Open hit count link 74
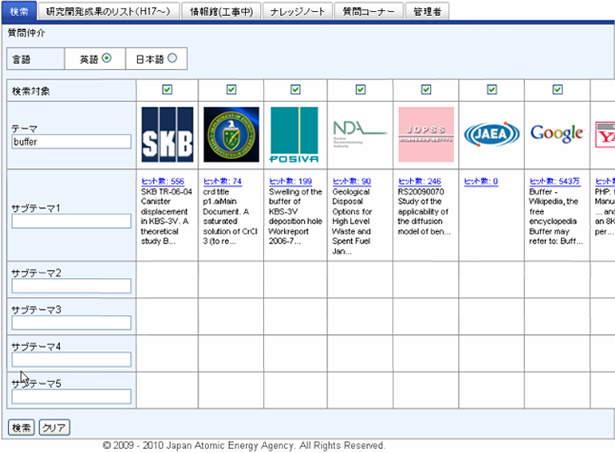Image resolution: width=615 pixels, height=453 pixels. [x=222, y=181]
